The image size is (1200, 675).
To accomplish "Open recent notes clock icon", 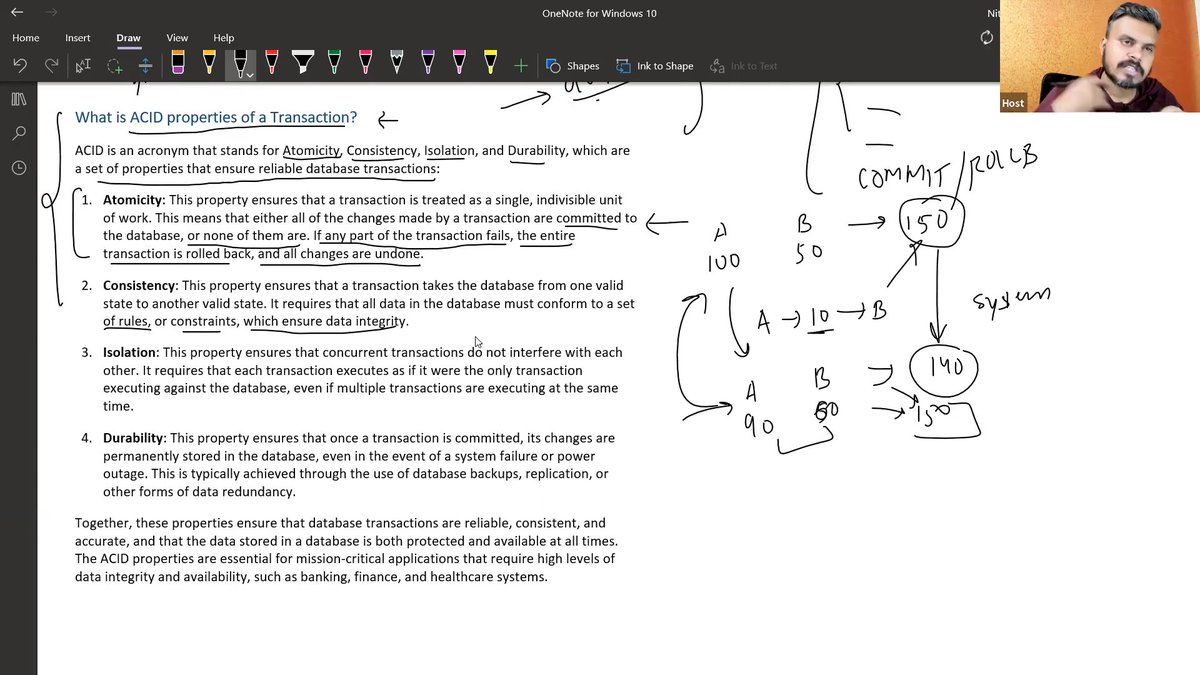I will (19, 167).
